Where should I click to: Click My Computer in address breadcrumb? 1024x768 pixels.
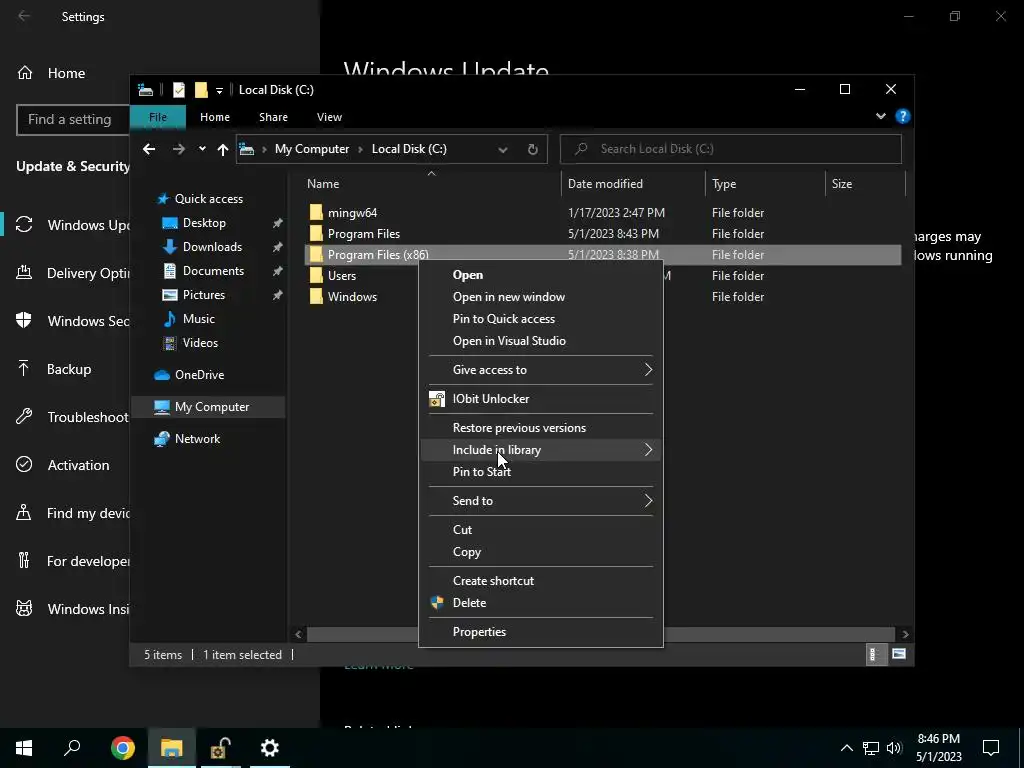point(312,149)
